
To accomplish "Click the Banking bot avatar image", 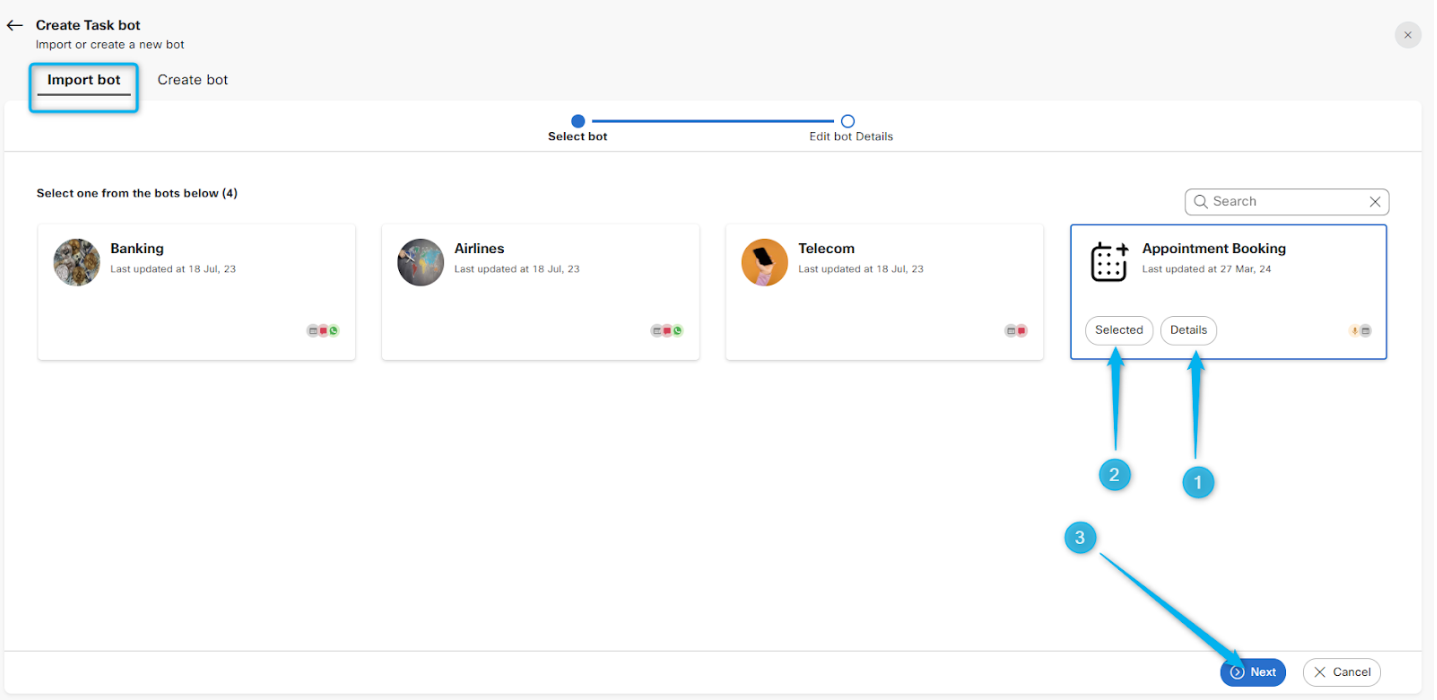I will click(77, 262).
